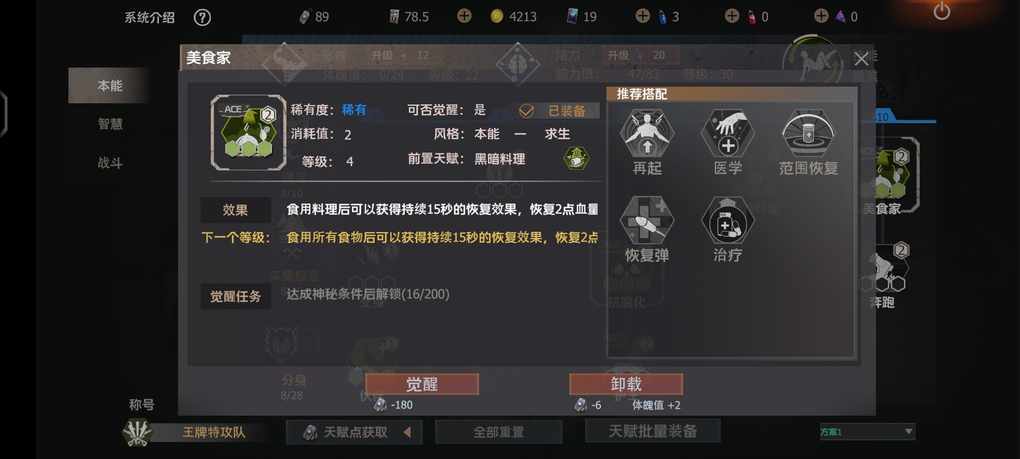This screenshot has height=459, width=1020.
Task: Select the 再起 recommended talent icon
Action: coord(647,134)
